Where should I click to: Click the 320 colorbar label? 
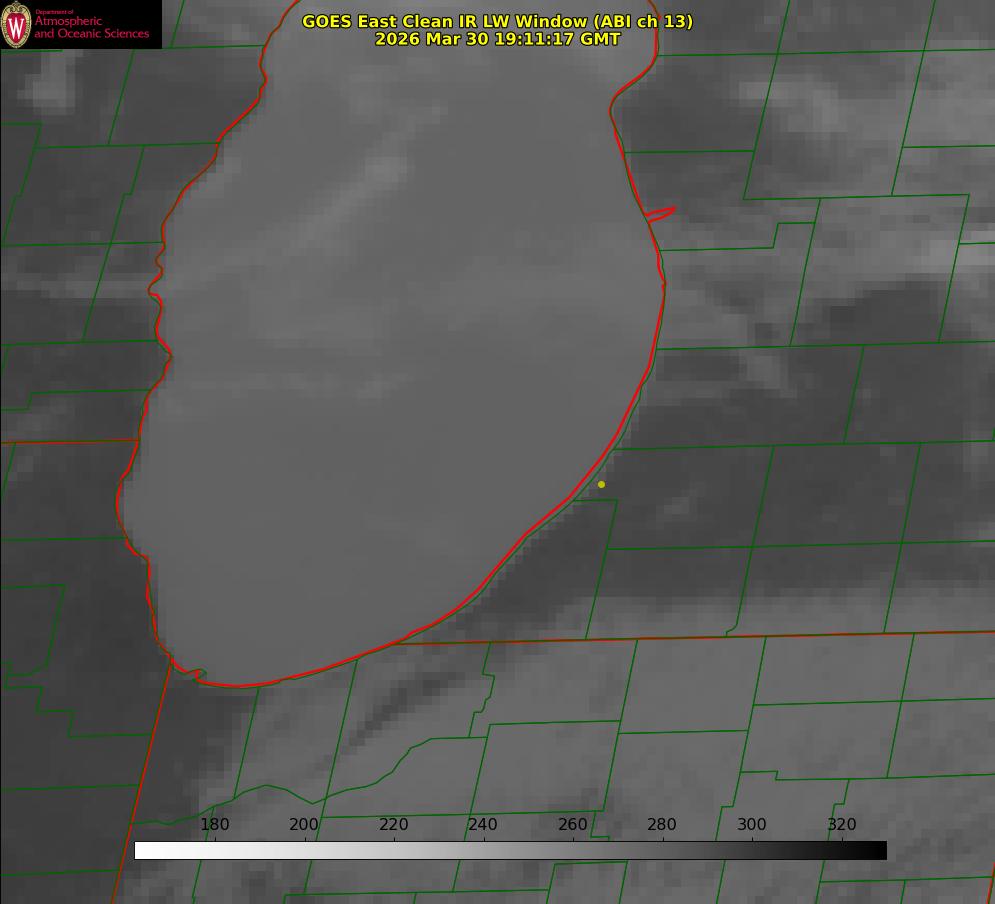click(842, 824)
